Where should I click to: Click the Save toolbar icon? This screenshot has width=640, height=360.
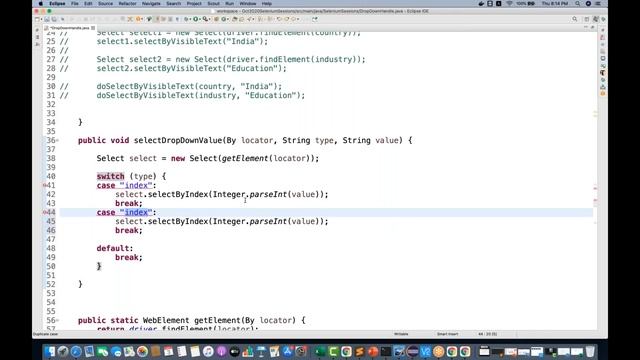tap(47, 19)
